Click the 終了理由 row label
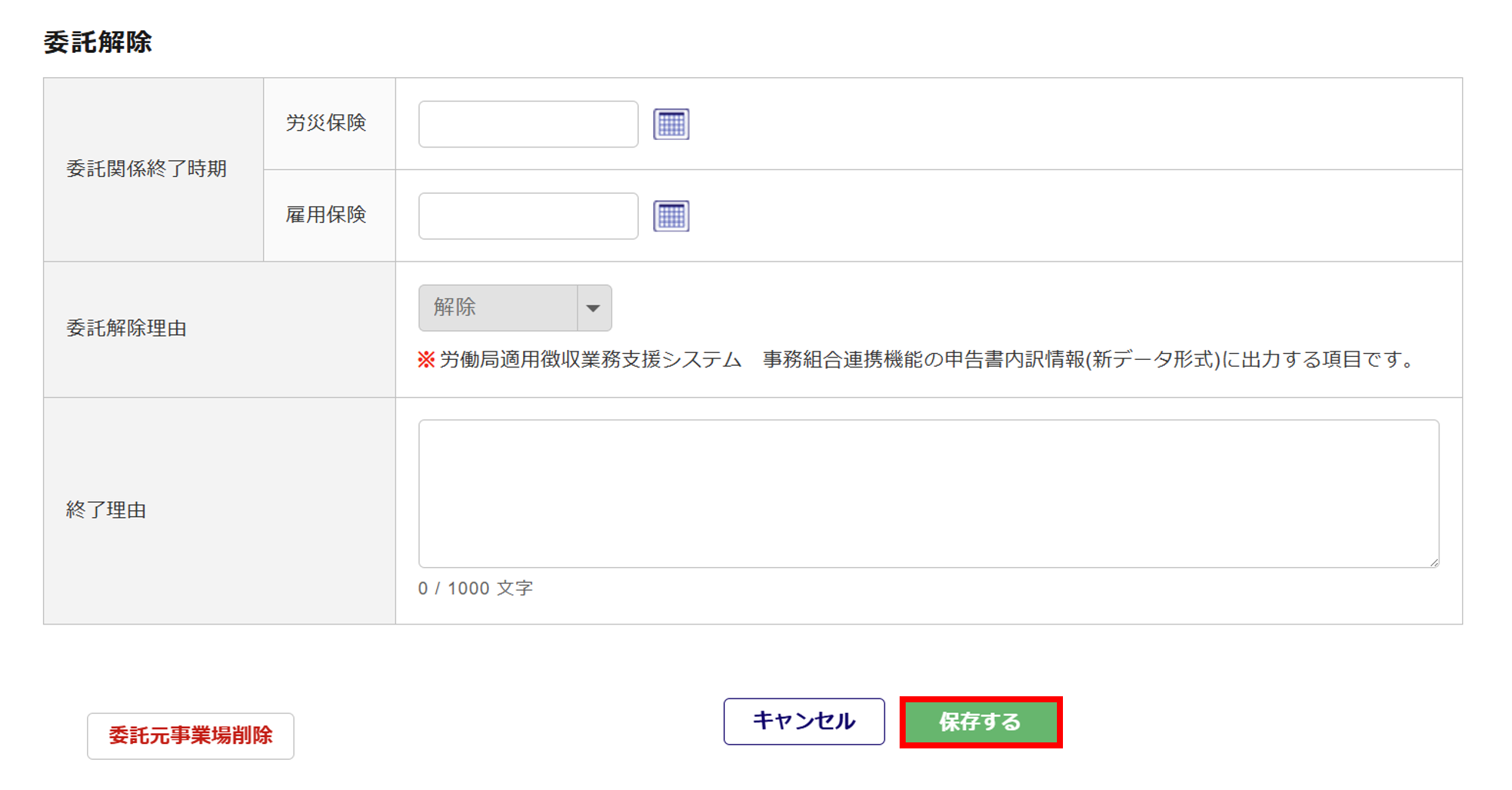1512x790 pixels. click(x=106, y=510)
